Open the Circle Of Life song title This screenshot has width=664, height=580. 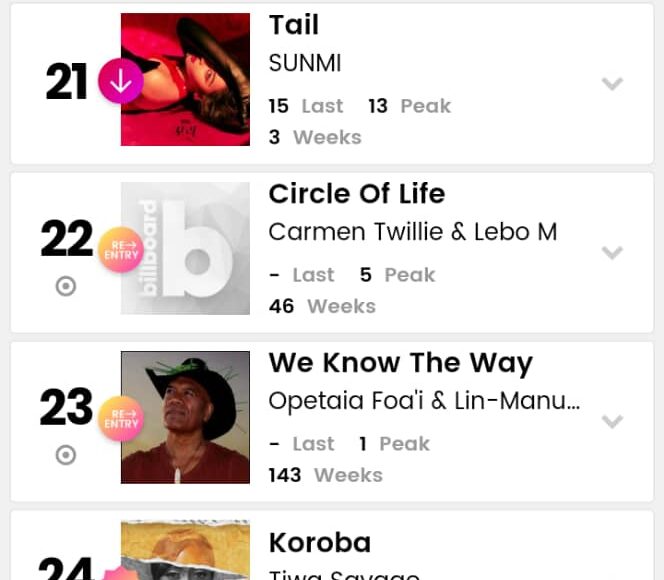tap(357, 194)
